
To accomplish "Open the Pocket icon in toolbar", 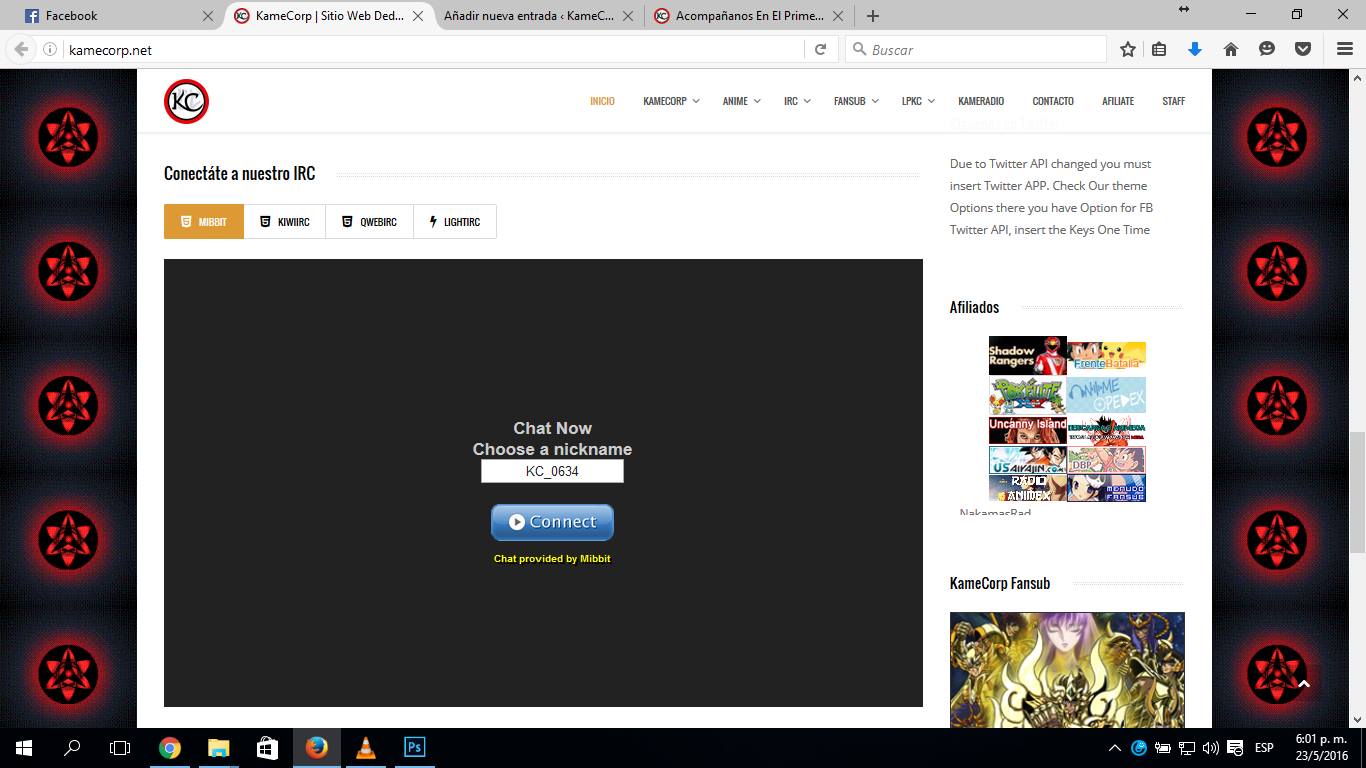I will pyautogui.click(x=1303, y=49).
